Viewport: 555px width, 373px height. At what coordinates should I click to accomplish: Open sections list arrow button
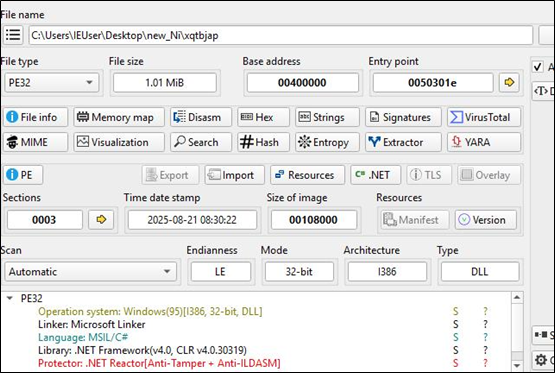click(101, 220)
